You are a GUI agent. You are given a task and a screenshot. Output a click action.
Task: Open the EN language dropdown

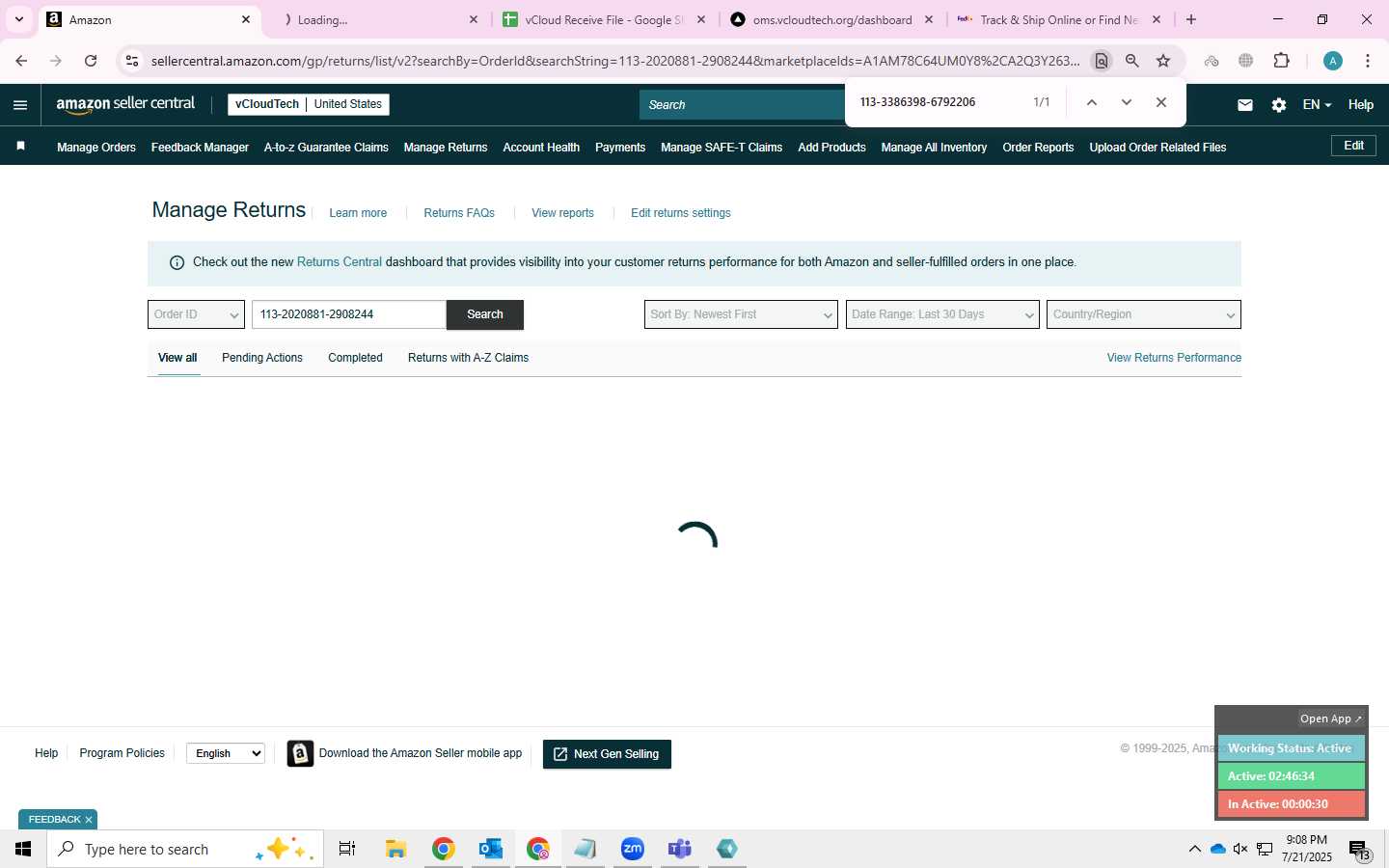point(1317,105)
